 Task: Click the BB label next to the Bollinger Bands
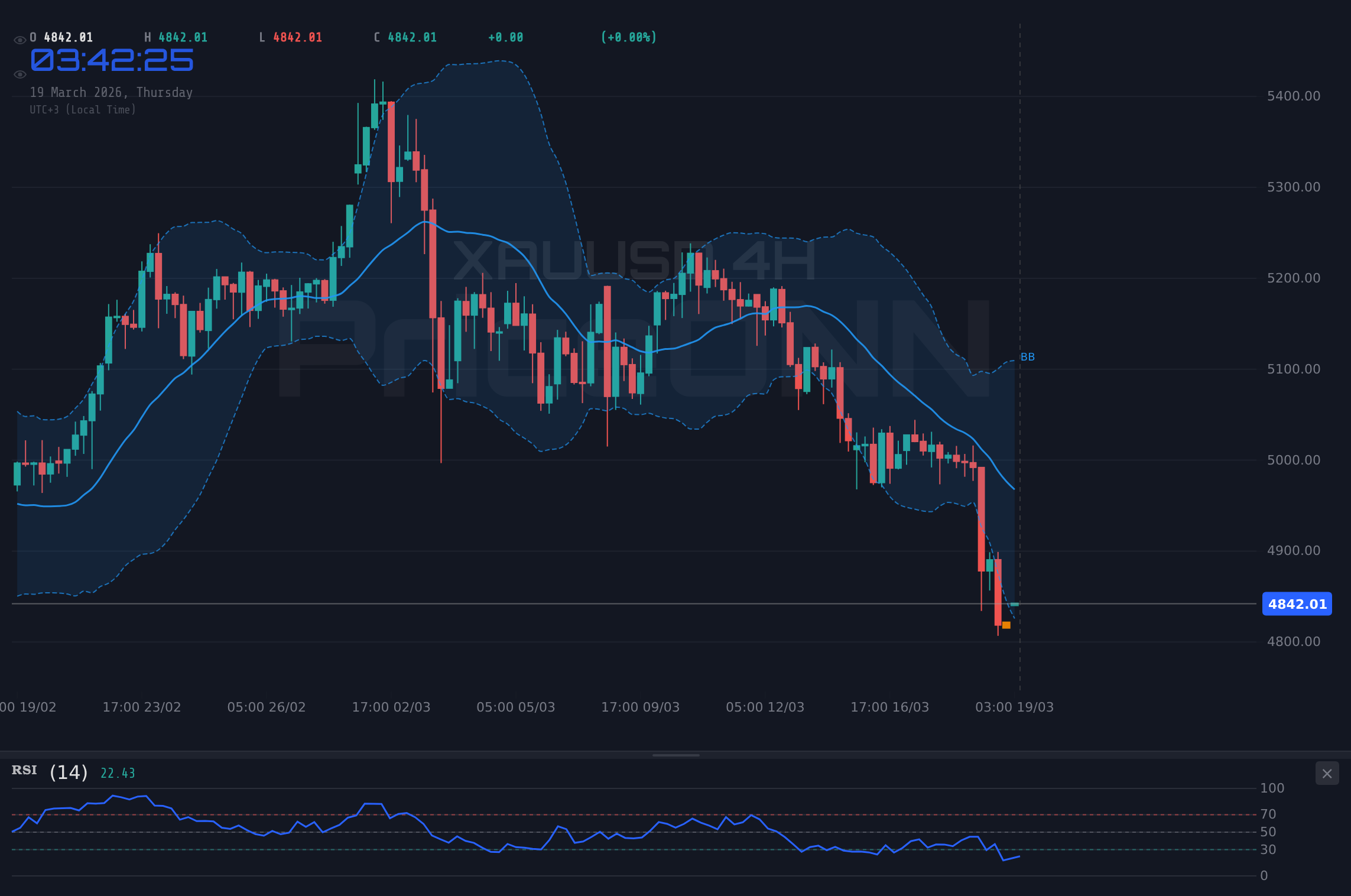coord(1027,356)
